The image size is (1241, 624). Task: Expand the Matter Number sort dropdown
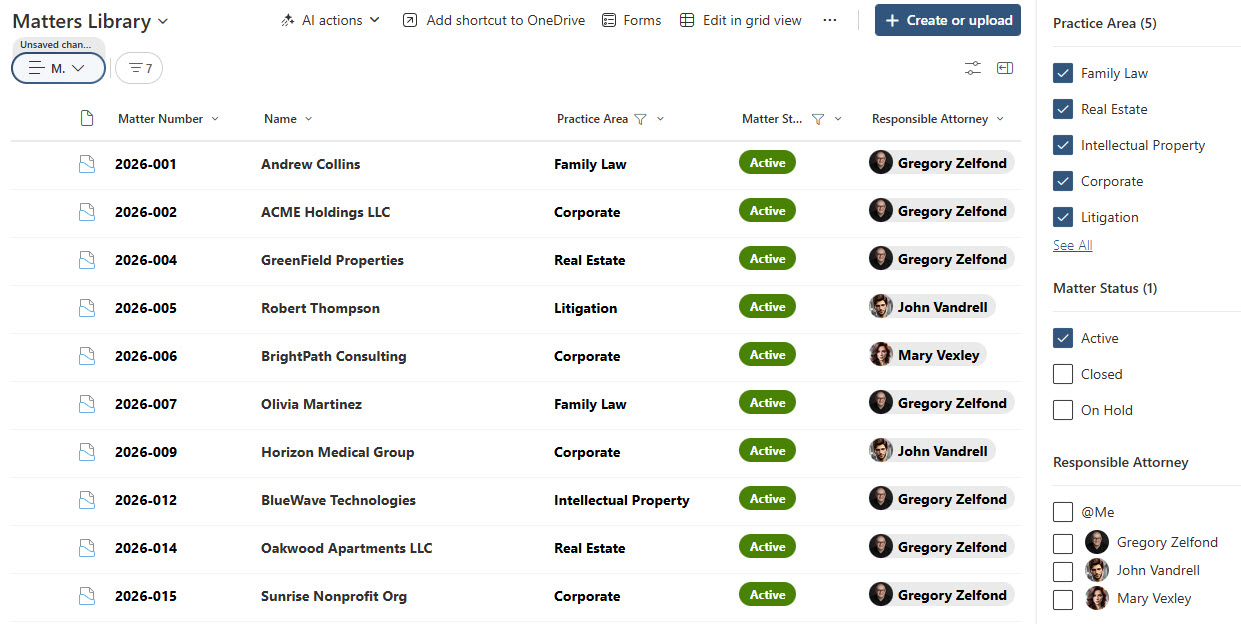pos(217,118)
